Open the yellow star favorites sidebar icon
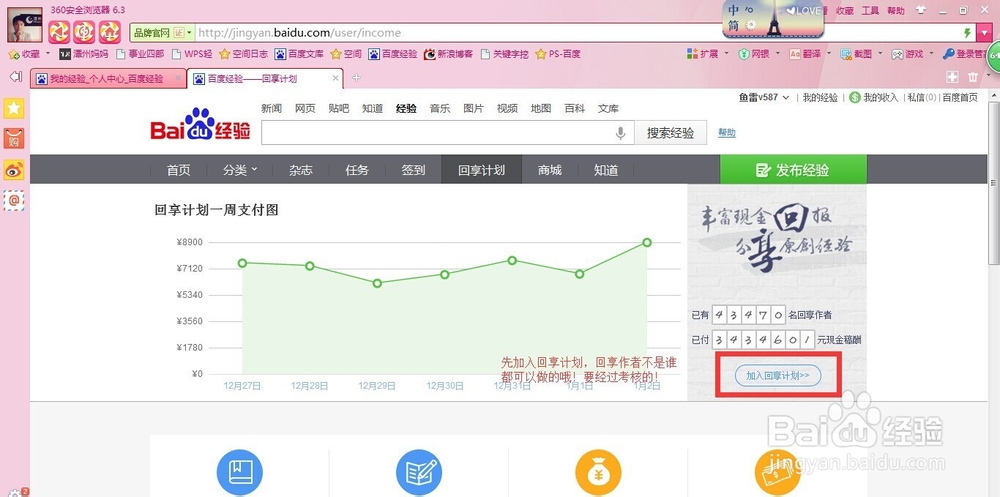This screenshot has width=1000, height=497. [x=14, y=108]
